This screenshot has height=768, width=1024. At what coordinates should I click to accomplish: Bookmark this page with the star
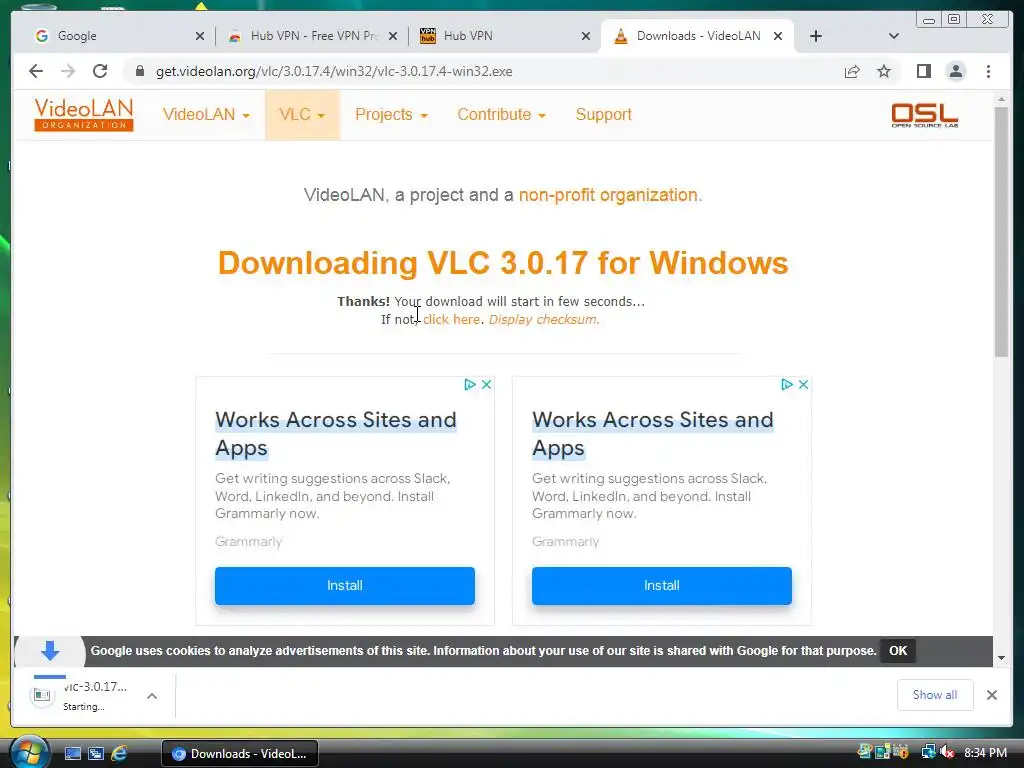click(x=884, y=71)
